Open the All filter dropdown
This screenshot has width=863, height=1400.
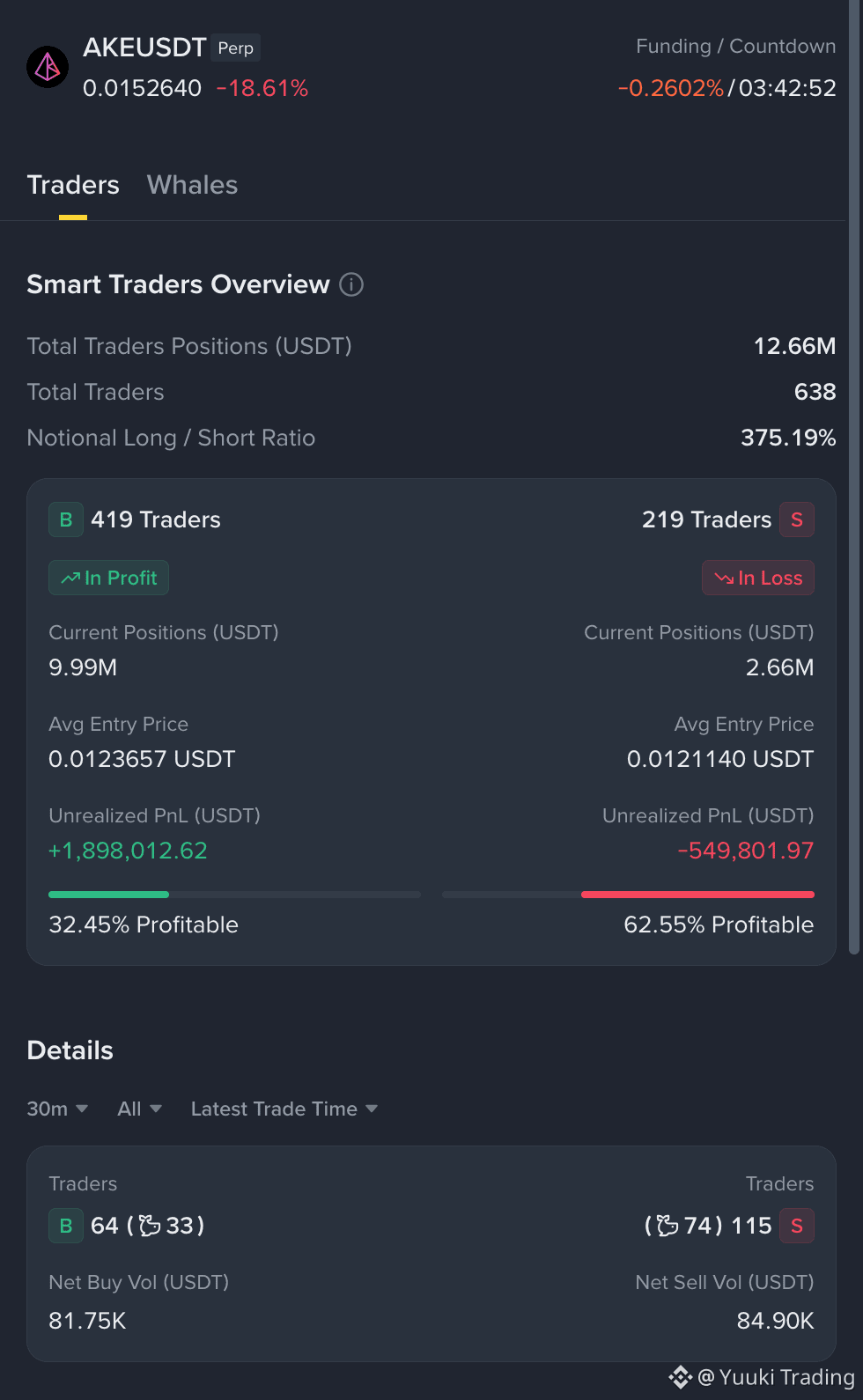coord(139,1109)
